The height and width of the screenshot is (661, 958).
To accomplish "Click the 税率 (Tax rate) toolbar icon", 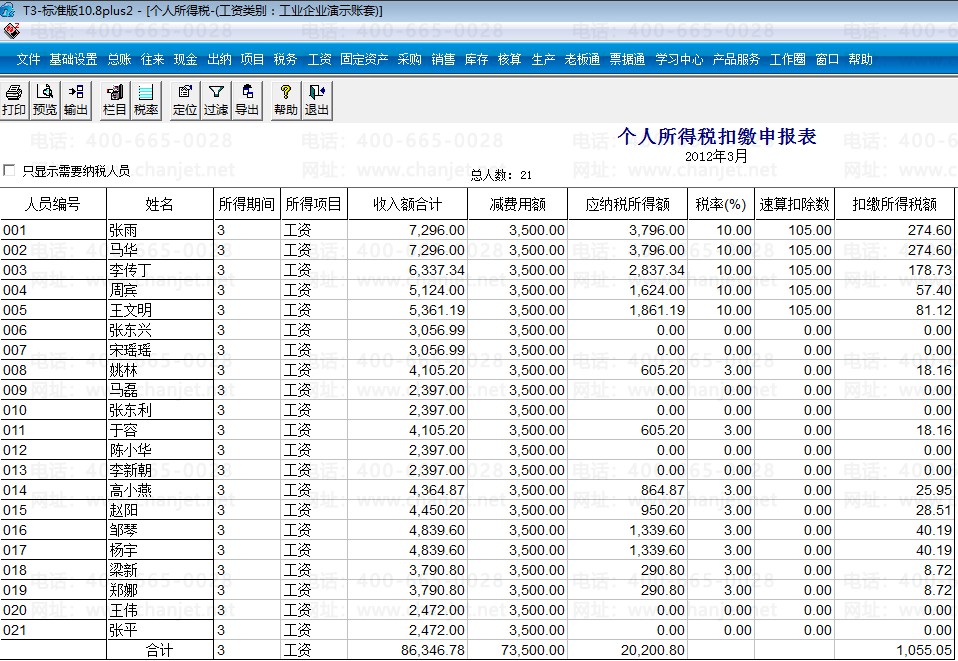I will tap(146, 100).
